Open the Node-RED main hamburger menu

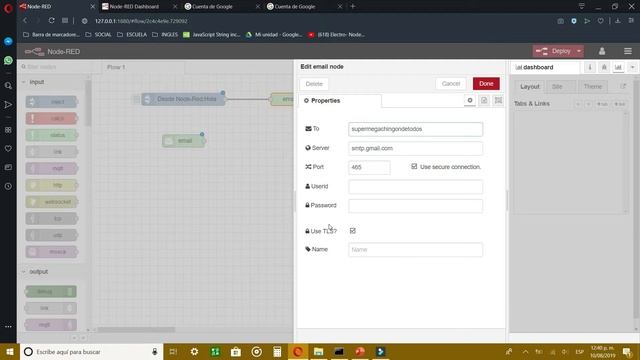click(628, 51)
